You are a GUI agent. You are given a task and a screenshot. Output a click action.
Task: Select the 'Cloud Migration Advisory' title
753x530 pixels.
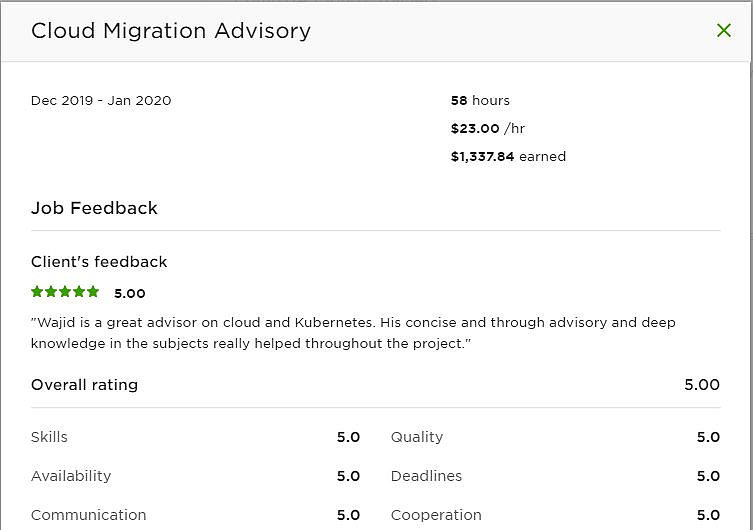(x=171, y=31)
